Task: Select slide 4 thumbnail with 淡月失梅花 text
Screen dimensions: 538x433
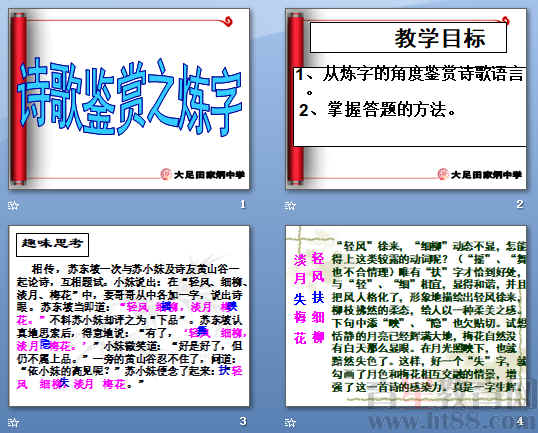Action: pos(406,316)
